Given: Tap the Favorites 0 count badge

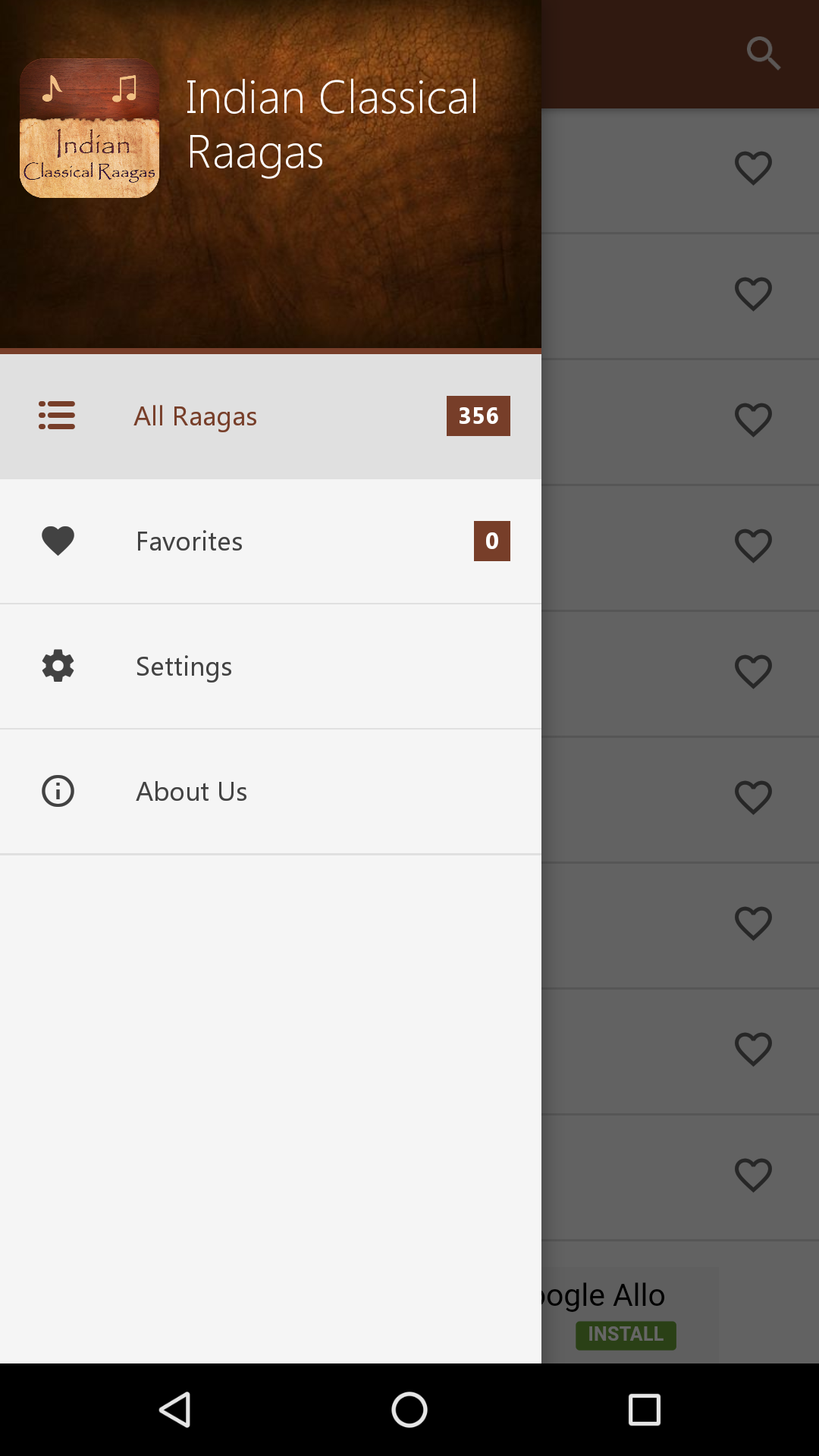Looking at the screenshot, I should click(491, 541).
